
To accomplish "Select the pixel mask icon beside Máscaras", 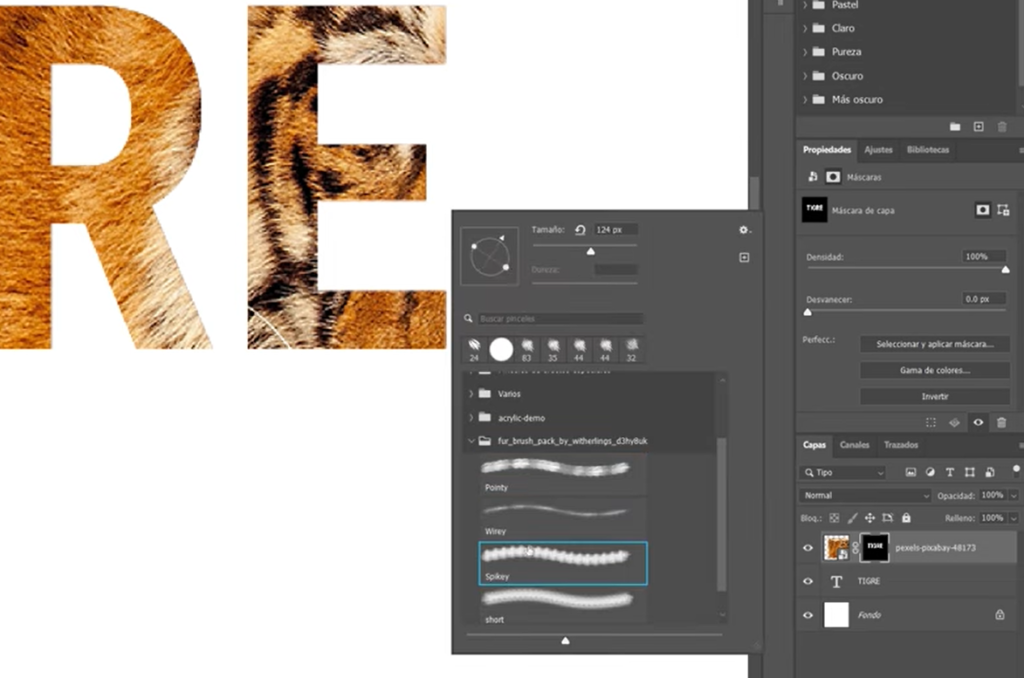I will pos(833,176).
